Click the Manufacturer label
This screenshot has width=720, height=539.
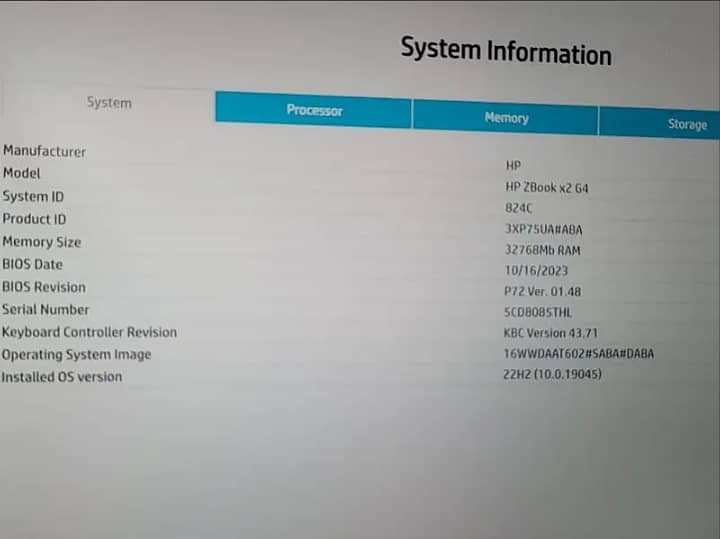[x=44, y=151]
